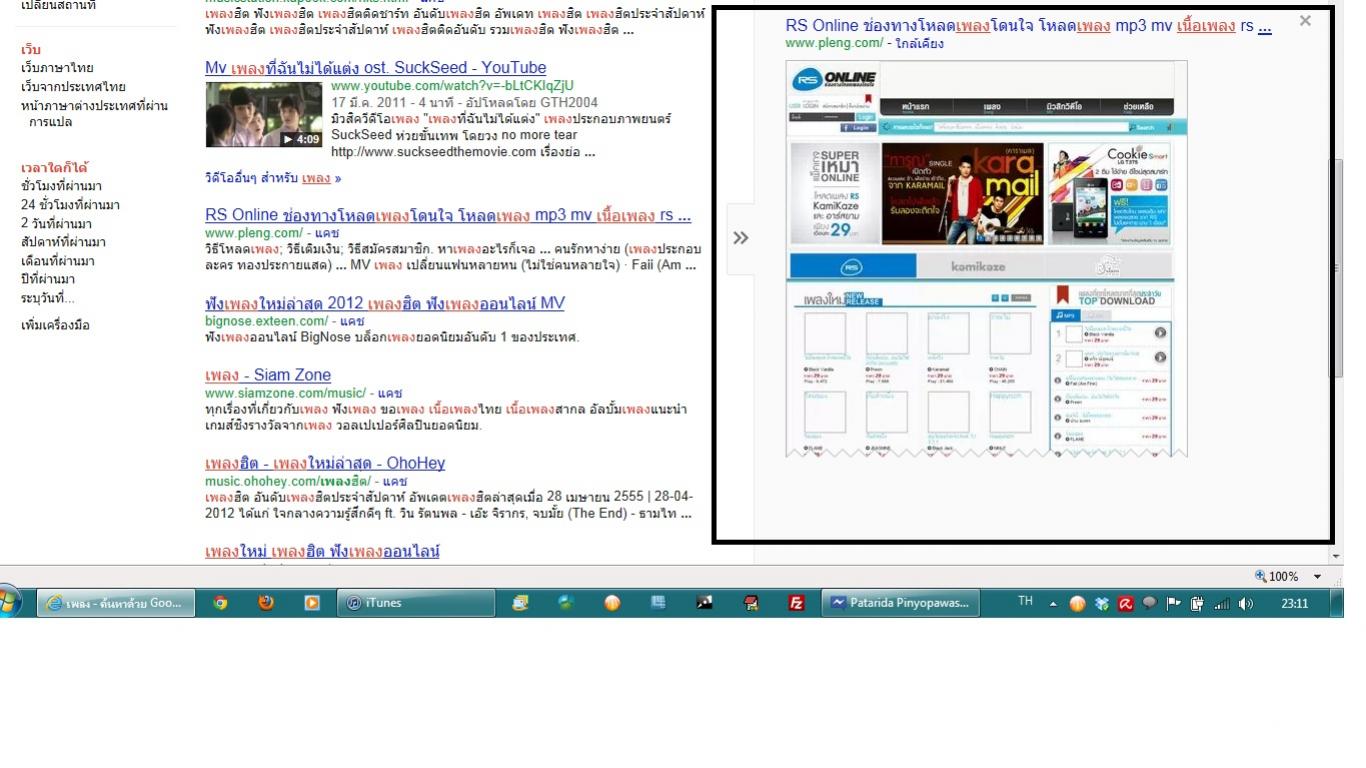Viewport: 1366px width, 768px height.
Task: Click the RS Online website preview image
Action: tap(986, 259)
